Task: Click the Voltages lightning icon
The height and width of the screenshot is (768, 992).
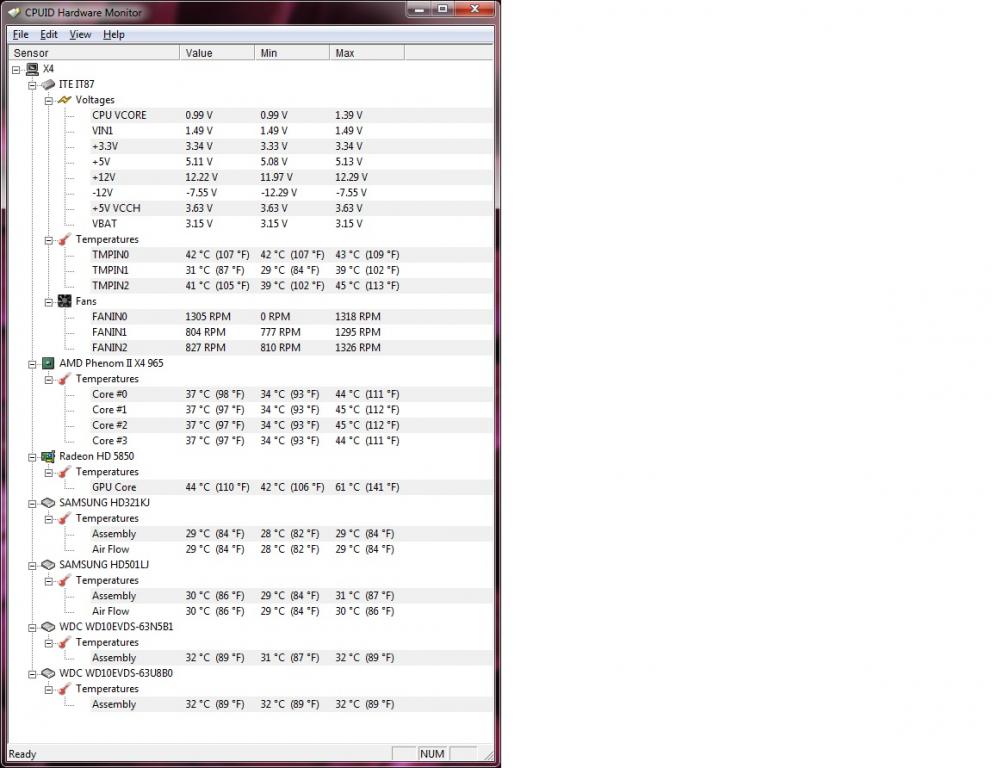Action: pos(65,100)
